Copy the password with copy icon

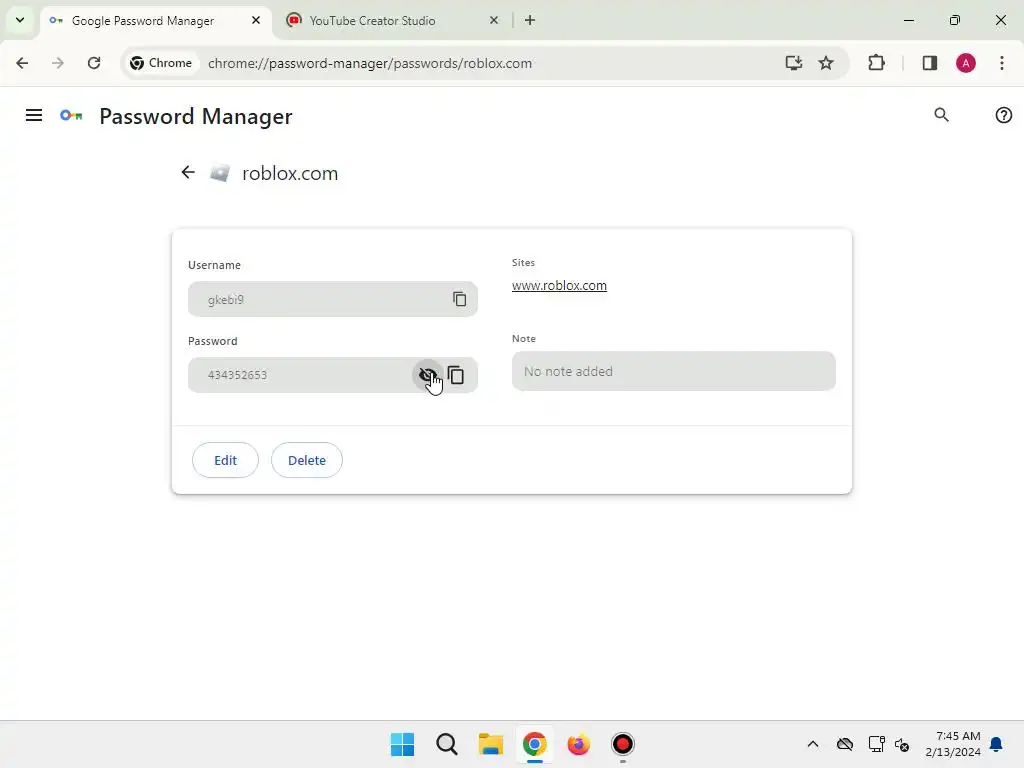point(456,375)
